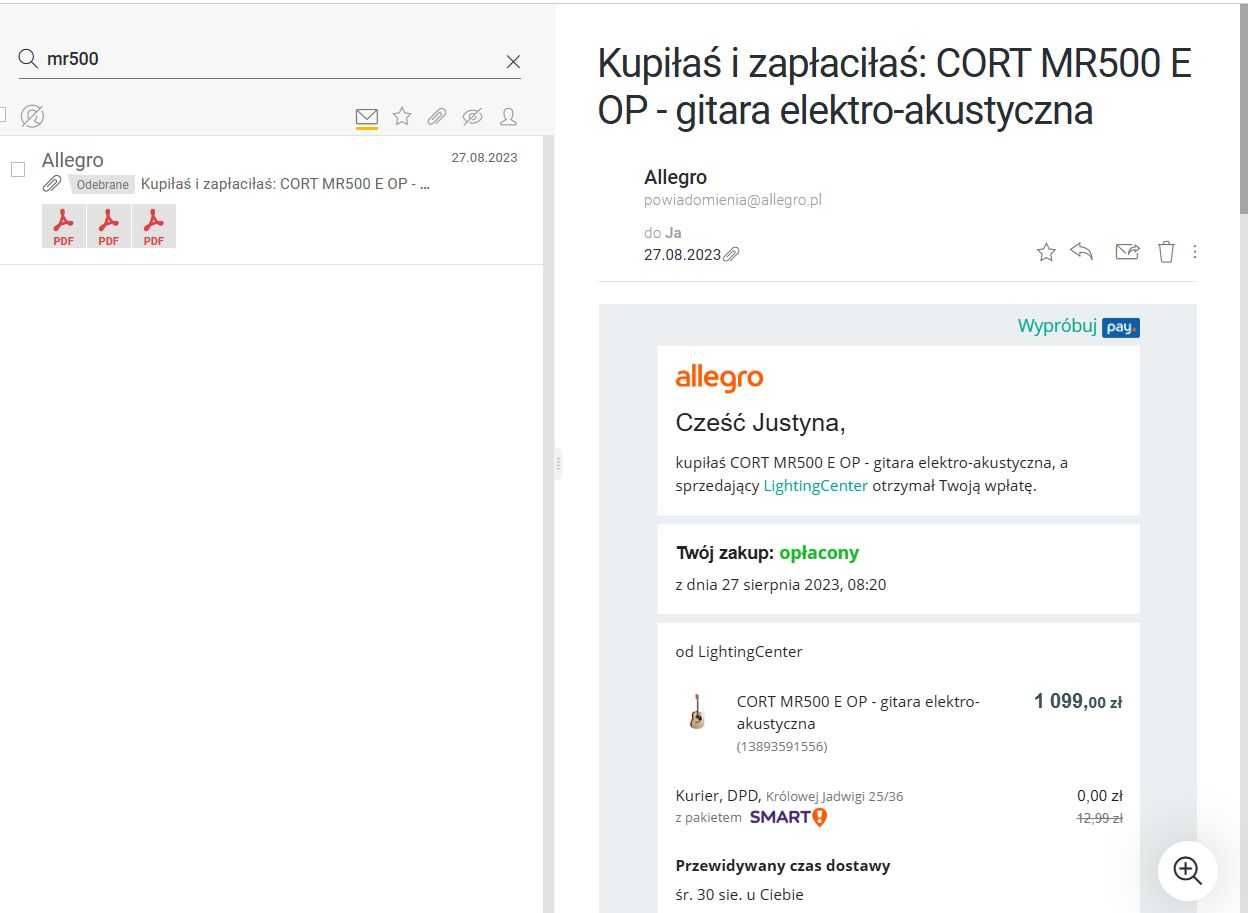Click sender address powiadomienia@allegro.pl

pyautogui.click(x=733, y=200)
